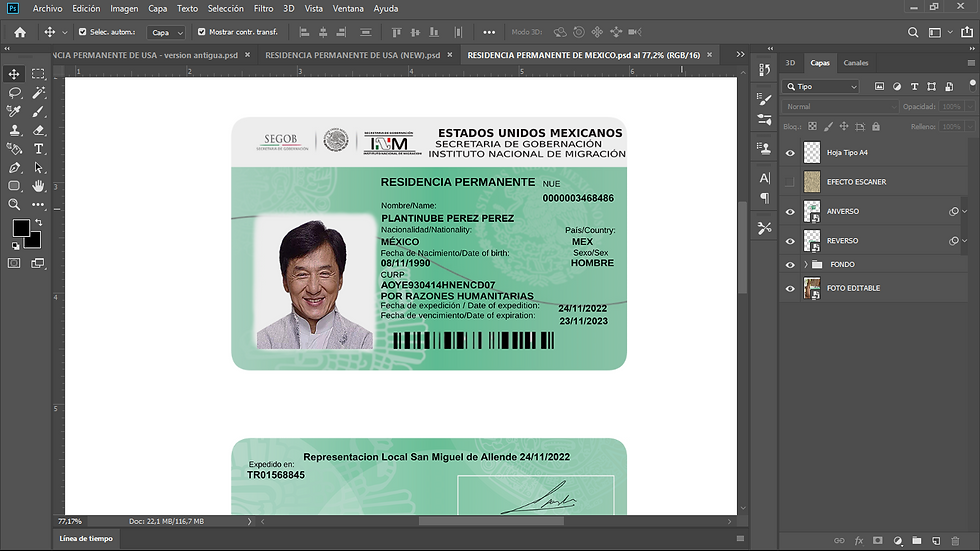Click the layer effects fx icon
Image resolution: width=980 pixels, height=551 pixels.
858,540
